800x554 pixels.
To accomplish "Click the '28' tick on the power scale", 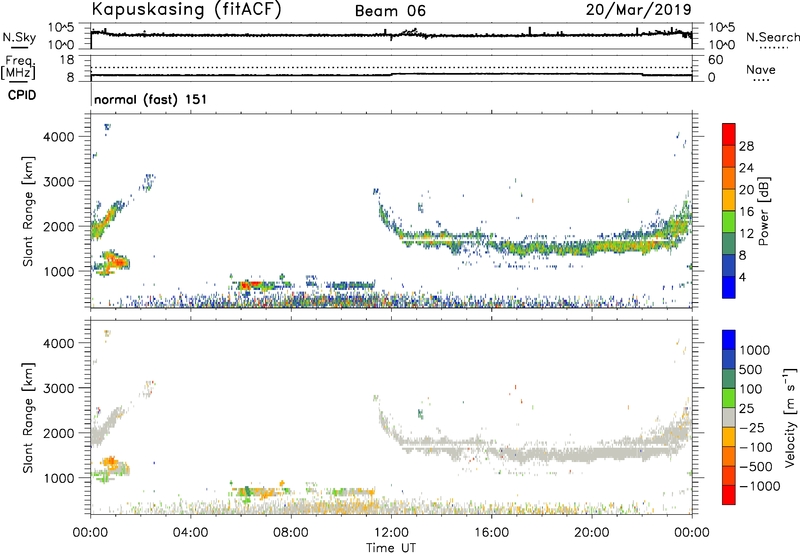I will pos(746,146).
